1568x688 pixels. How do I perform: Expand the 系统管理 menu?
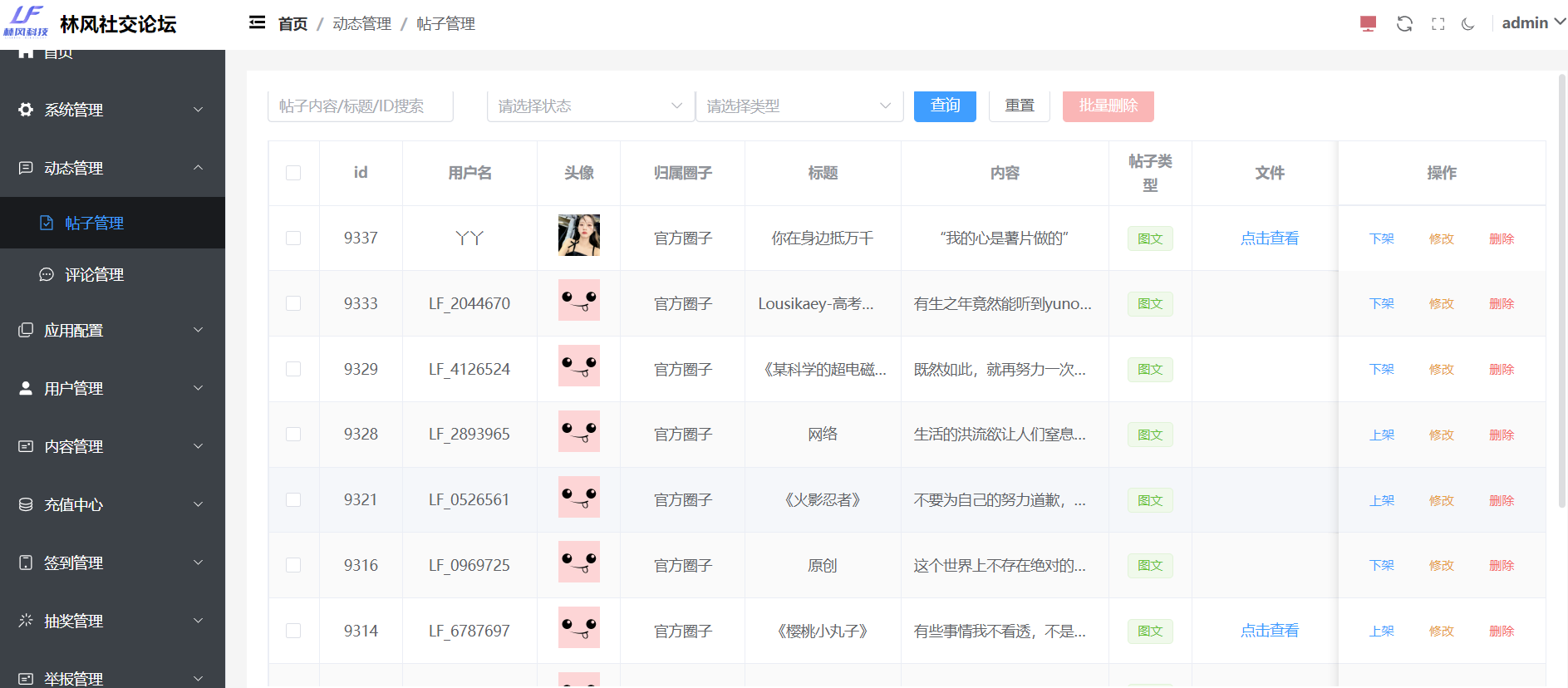112,110
